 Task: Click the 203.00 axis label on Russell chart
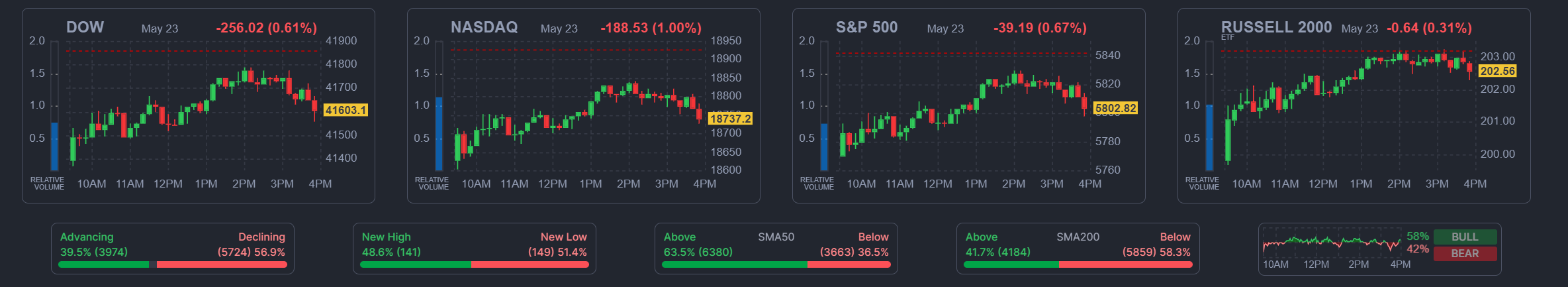pyautogui.click(x=1497, y=56)
